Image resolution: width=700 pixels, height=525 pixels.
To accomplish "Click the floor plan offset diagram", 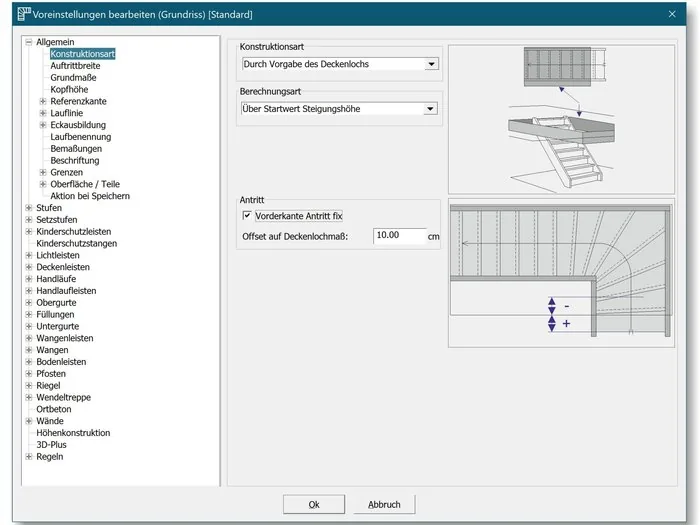I will [x=561, y=273].
